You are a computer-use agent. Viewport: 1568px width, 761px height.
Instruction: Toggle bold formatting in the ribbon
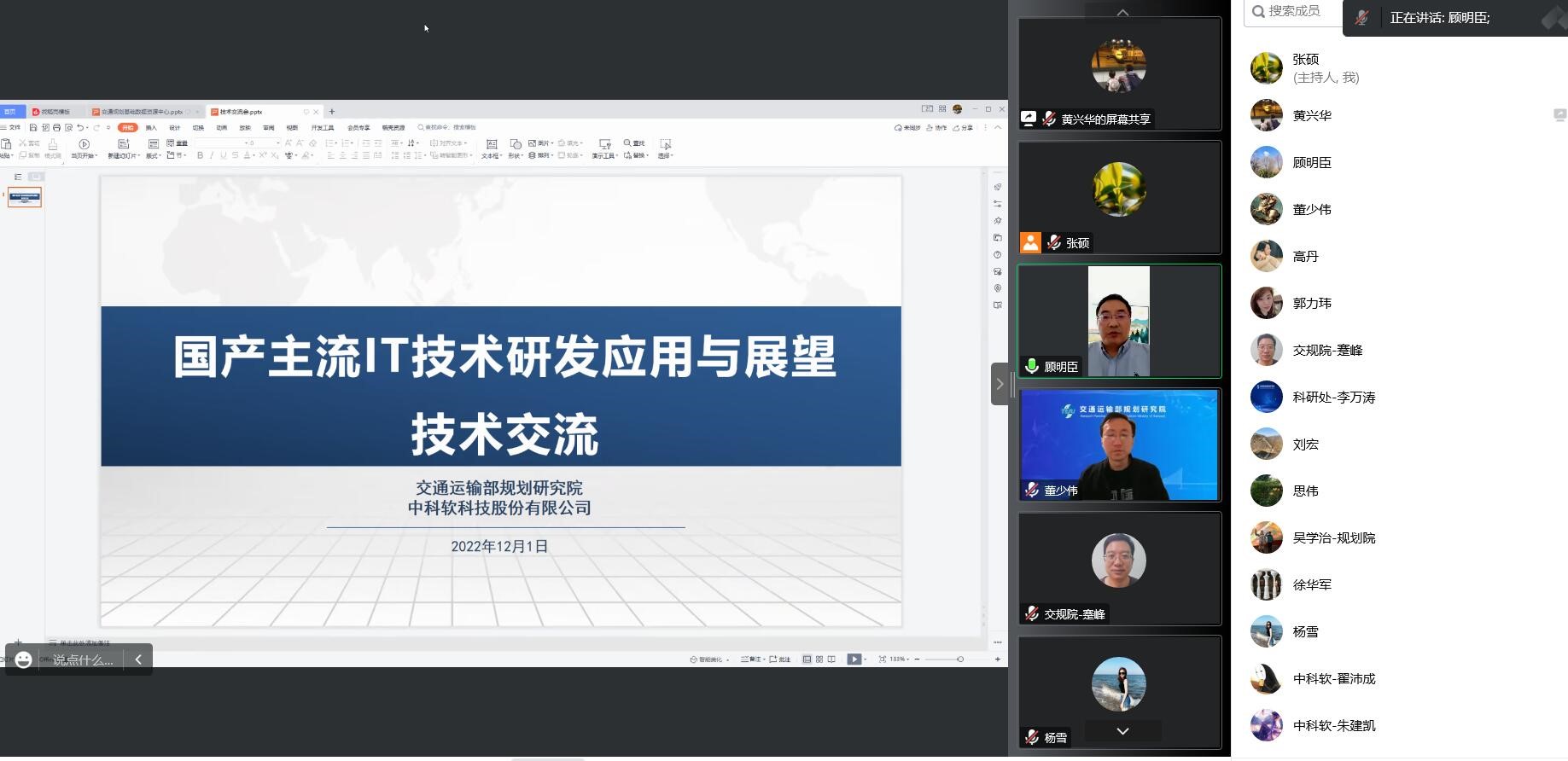(x=200, y=156)
